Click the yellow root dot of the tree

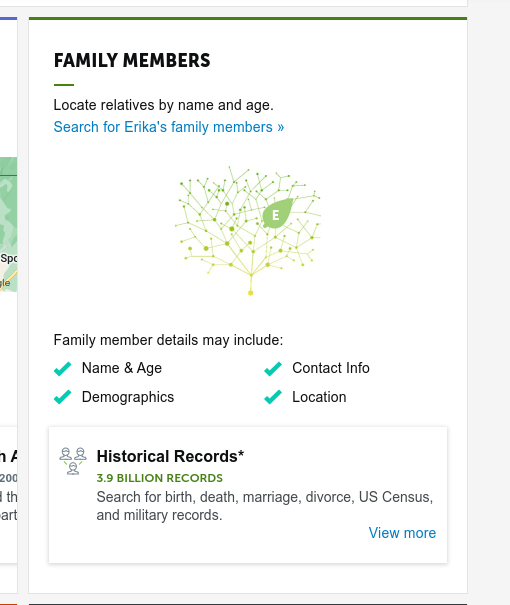(250, 293)
